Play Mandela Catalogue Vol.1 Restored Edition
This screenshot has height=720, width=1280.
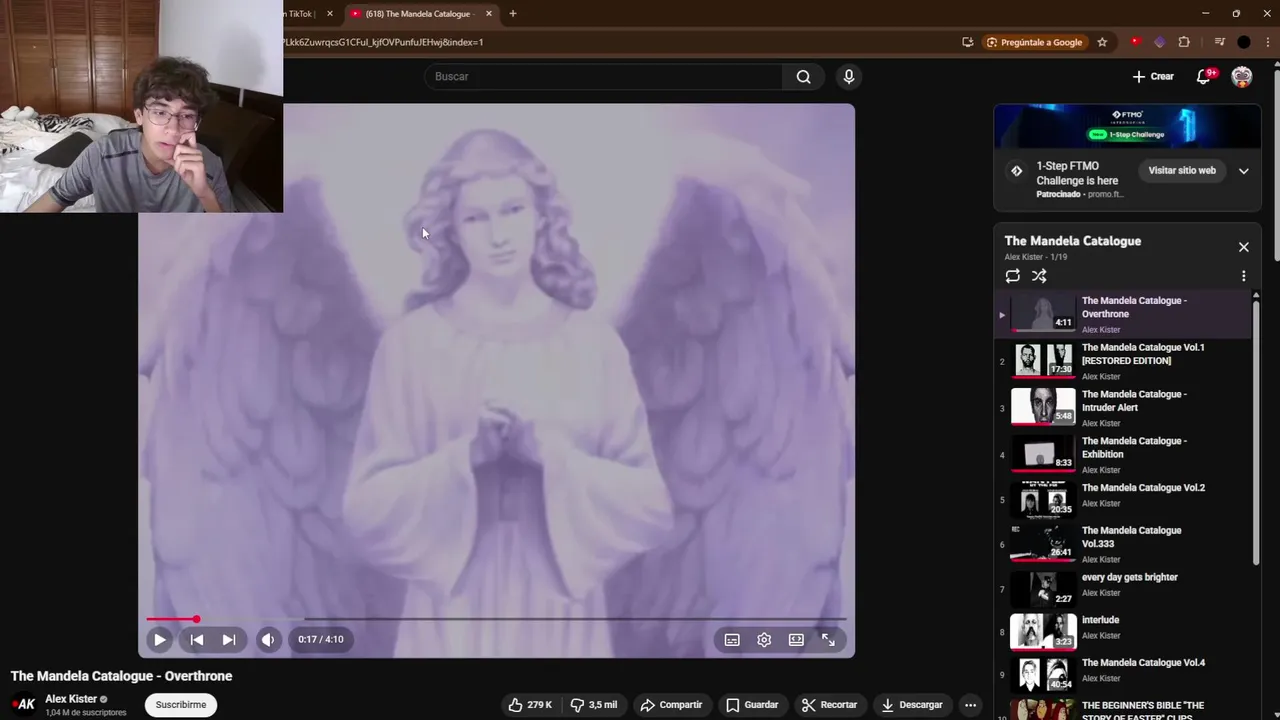(x=1124, y=361)
